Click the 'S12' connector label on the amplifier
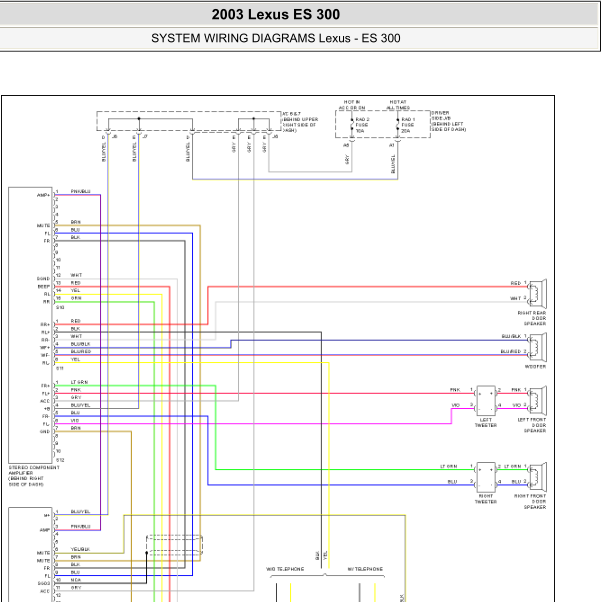The width and height of the screenshot is (603, 602). pyautogui.click(x=60, y=460)
